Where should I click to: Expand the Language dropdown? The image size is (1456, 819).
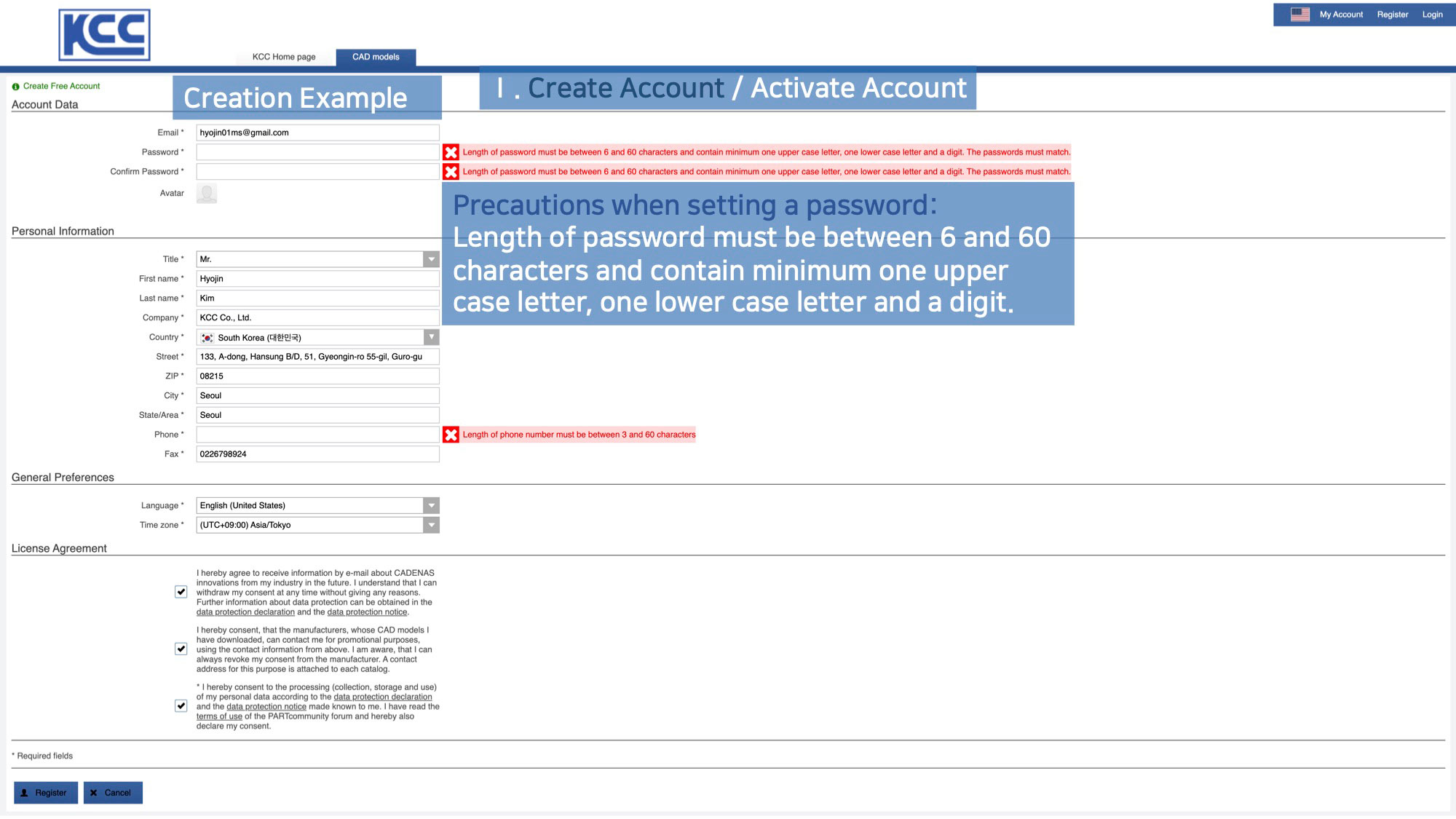[431, 505]
